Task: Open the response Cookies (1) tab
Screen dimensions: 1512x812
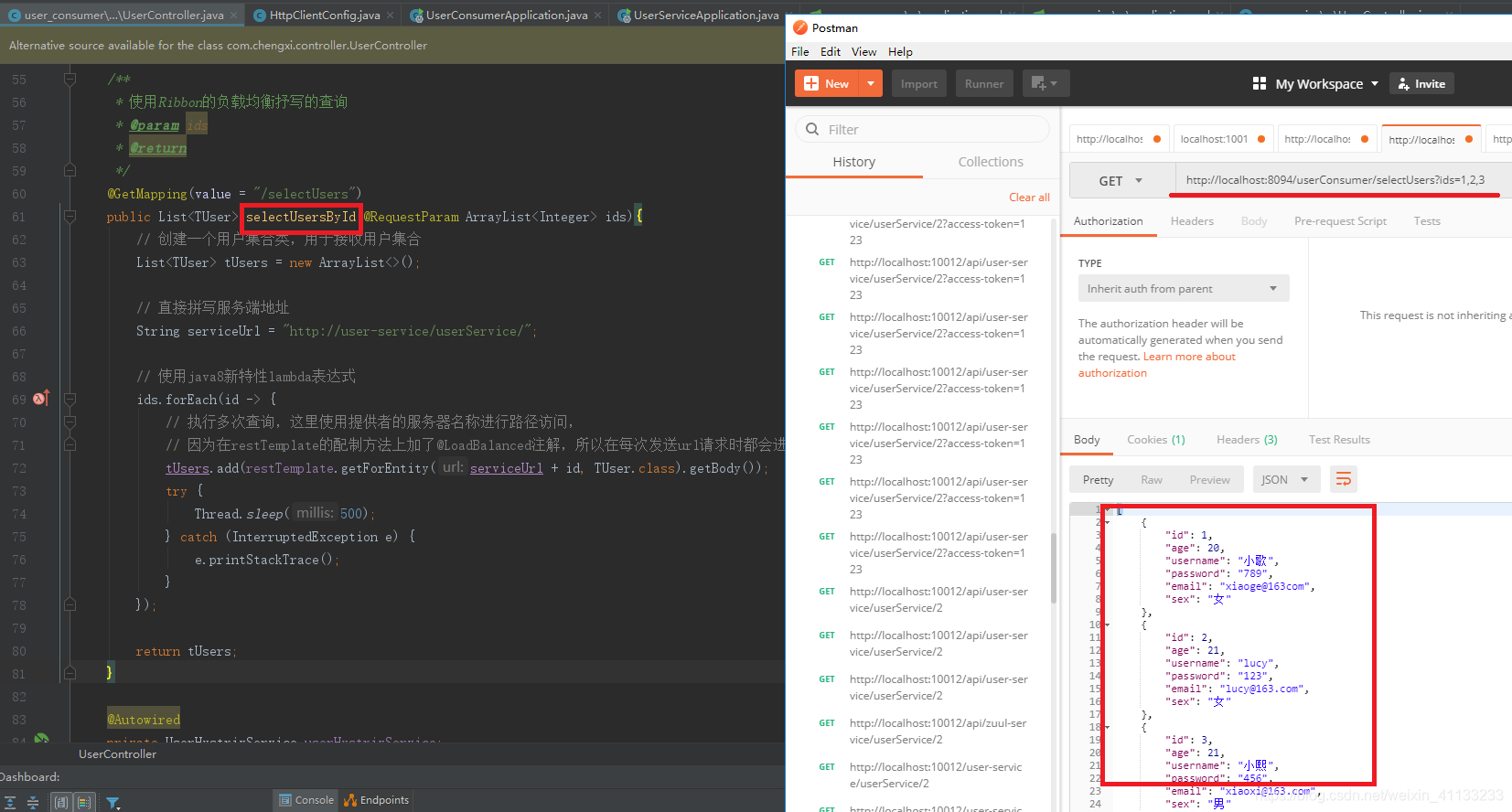Action: tap(1155, 440)
